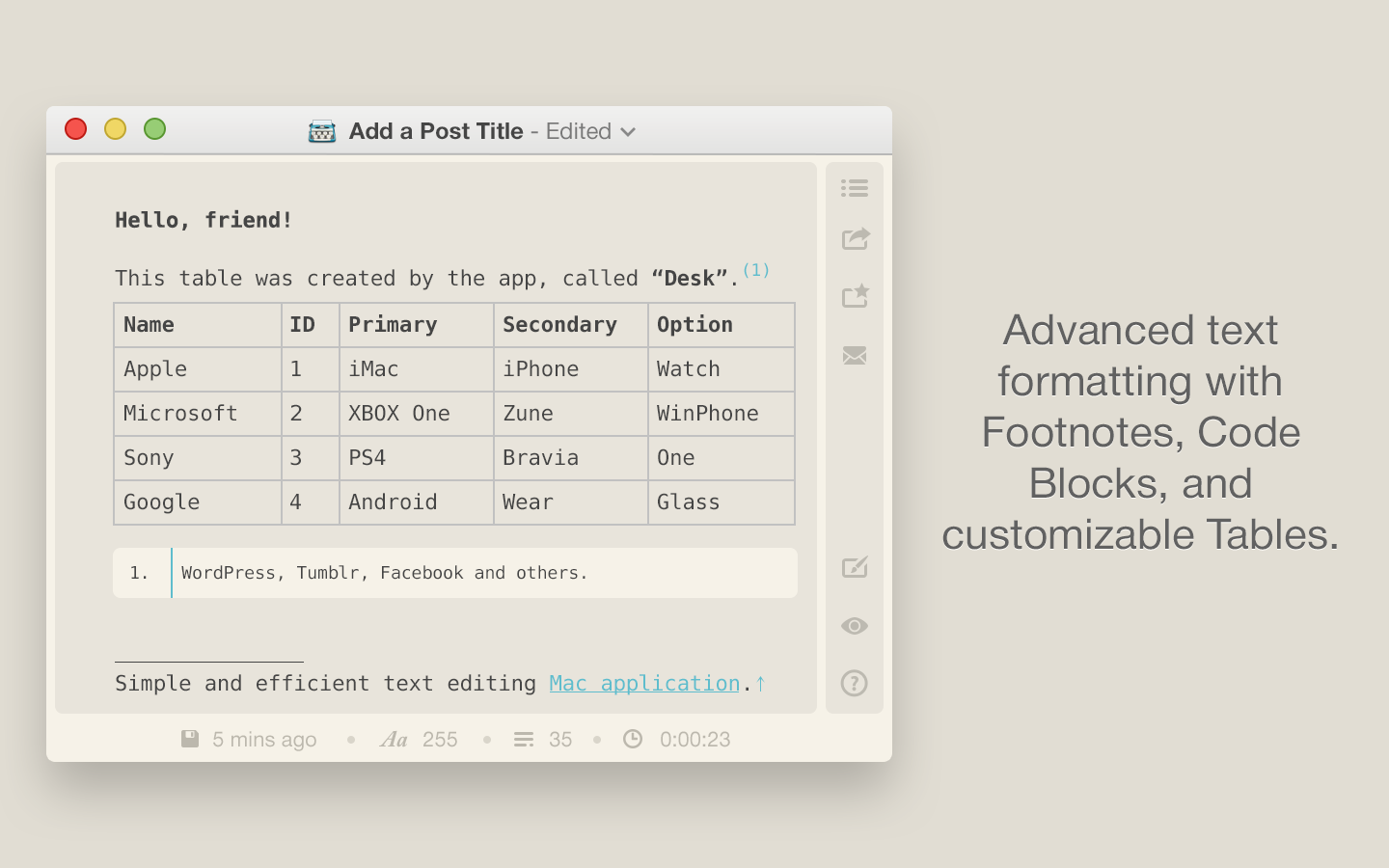Click the Wear table cell
1389x868 pixels.
click(571, 502)
